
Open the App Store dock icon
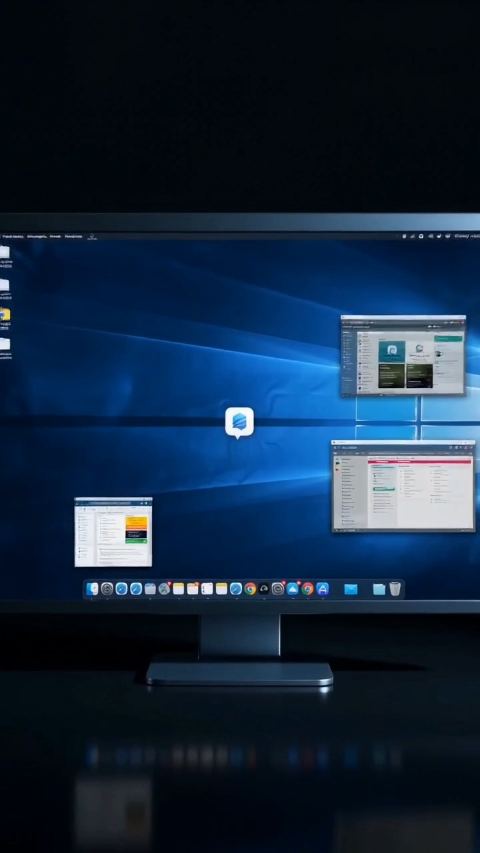[322, 589]
